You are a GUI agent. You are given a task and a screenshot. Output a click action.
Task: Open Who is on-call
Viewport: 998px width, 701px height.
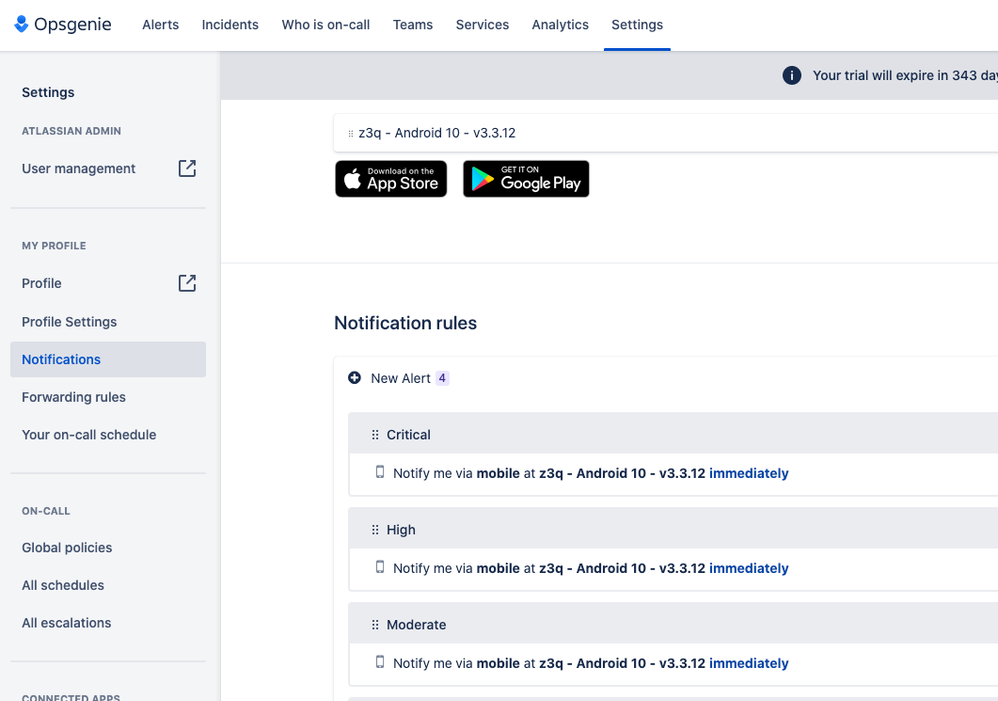326,24
